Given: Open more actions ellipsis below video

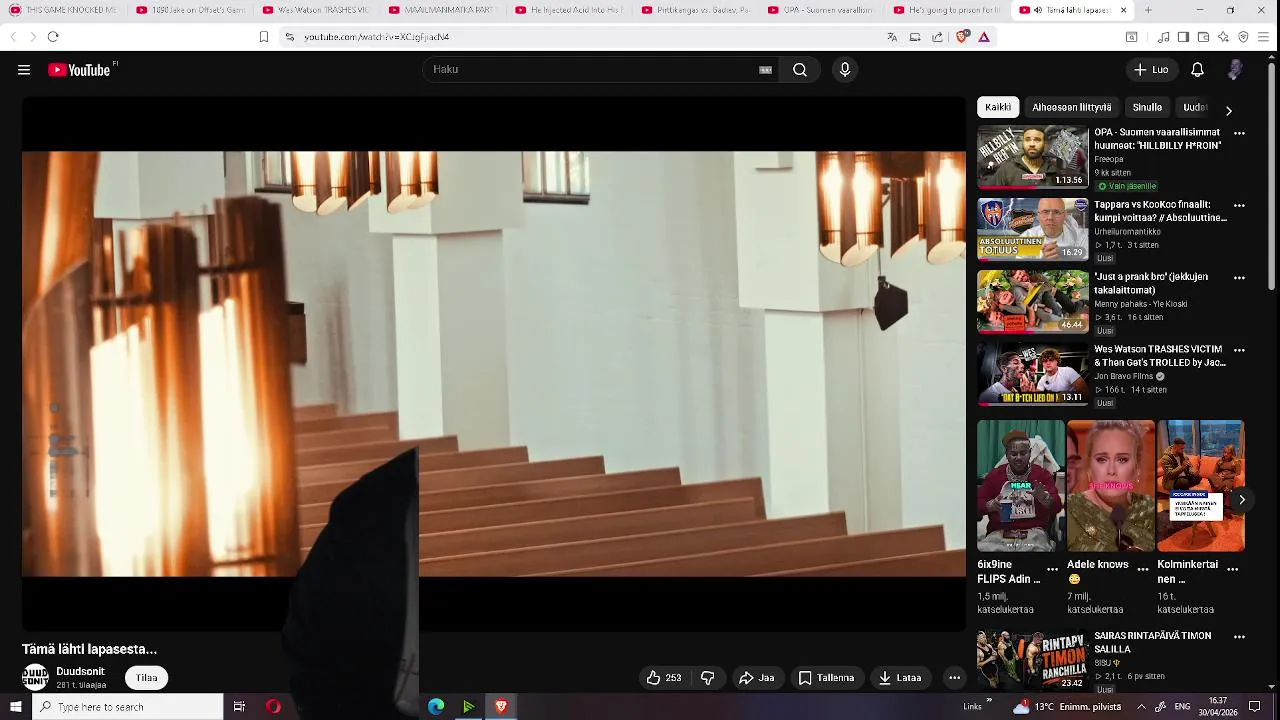Looking at the screenshot, I should click(954, 678).
